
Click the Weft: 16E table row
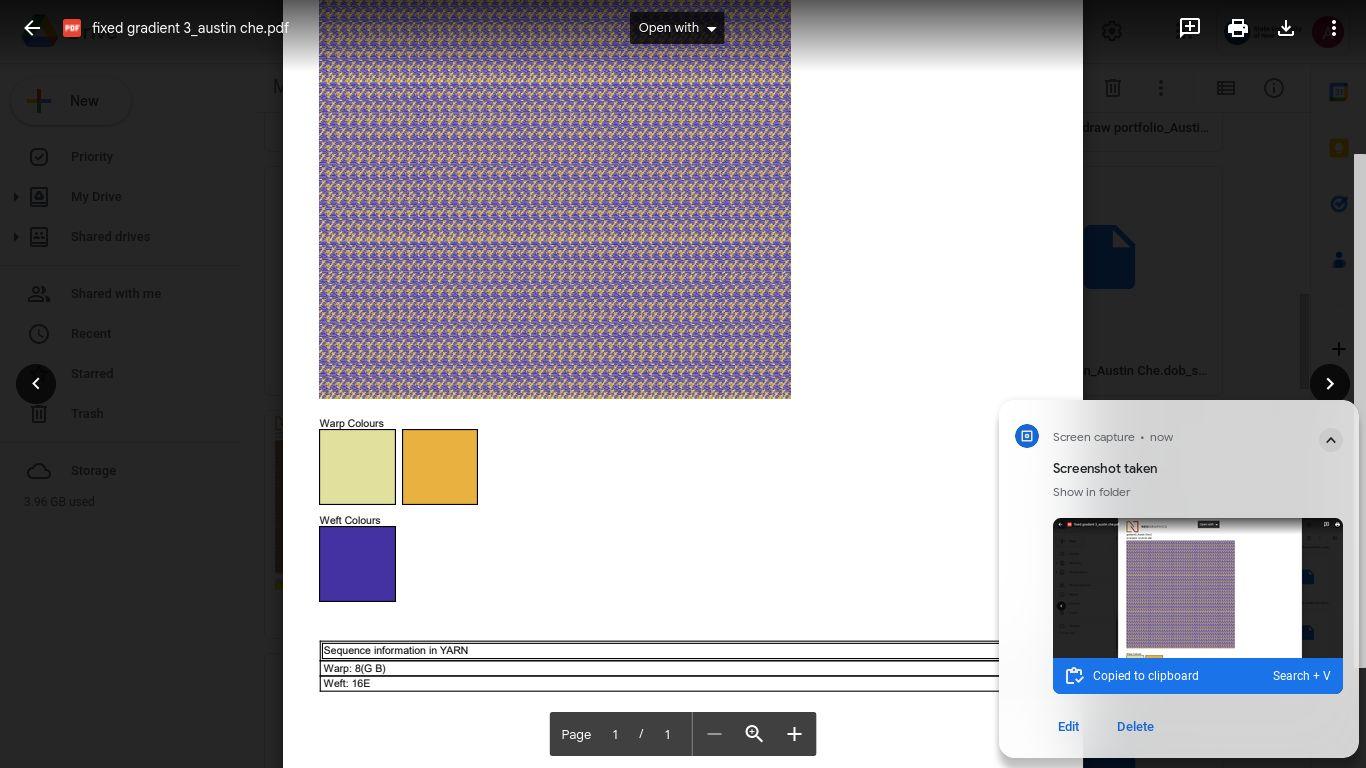coord(660,684)
